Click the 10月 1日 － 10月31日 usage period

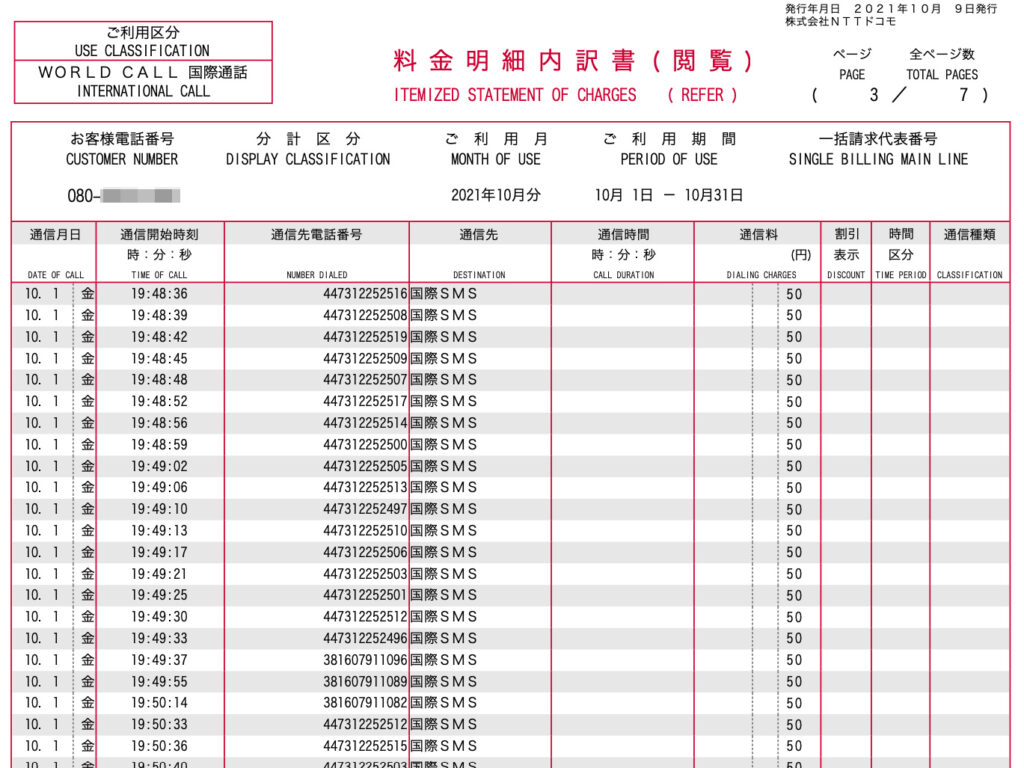click(668, 196)
